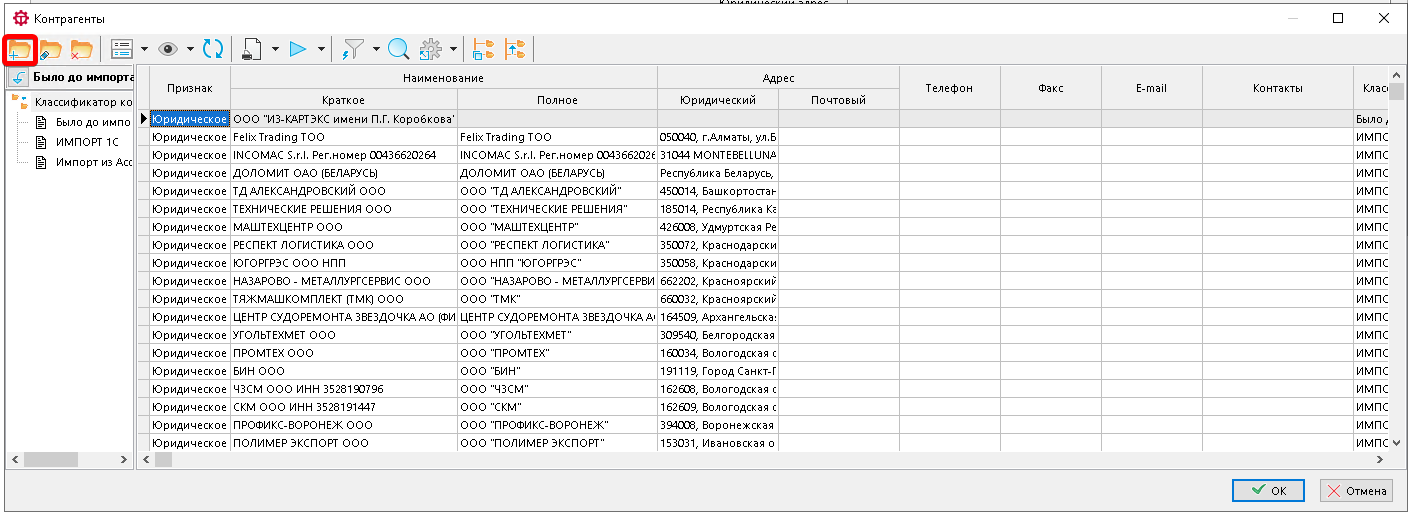Click the list view form icon
Viewport: 1409px width, 515px height.
click(x=122, y=49)
